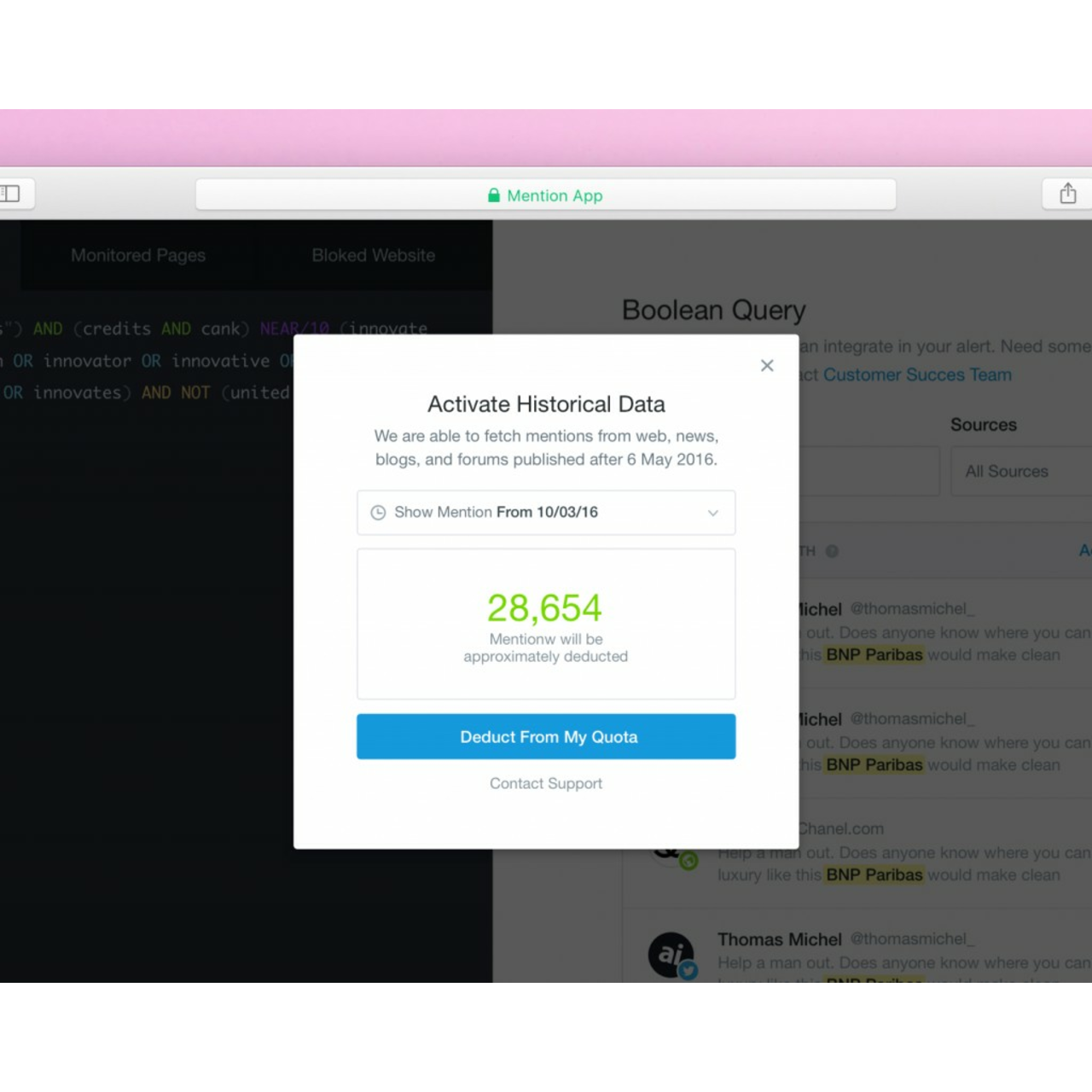Click the green web-source badge on the Chanel.com mention
Screen dimensions: 1092x1092
coord(687,862)
